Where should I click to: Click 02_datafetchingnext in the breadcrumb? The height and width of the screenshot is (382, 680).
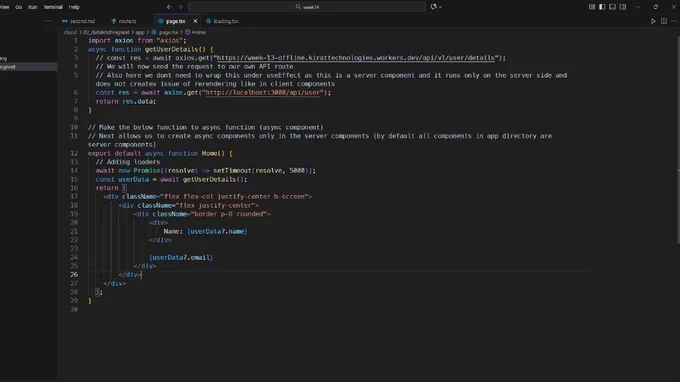[x=106, y=32]
